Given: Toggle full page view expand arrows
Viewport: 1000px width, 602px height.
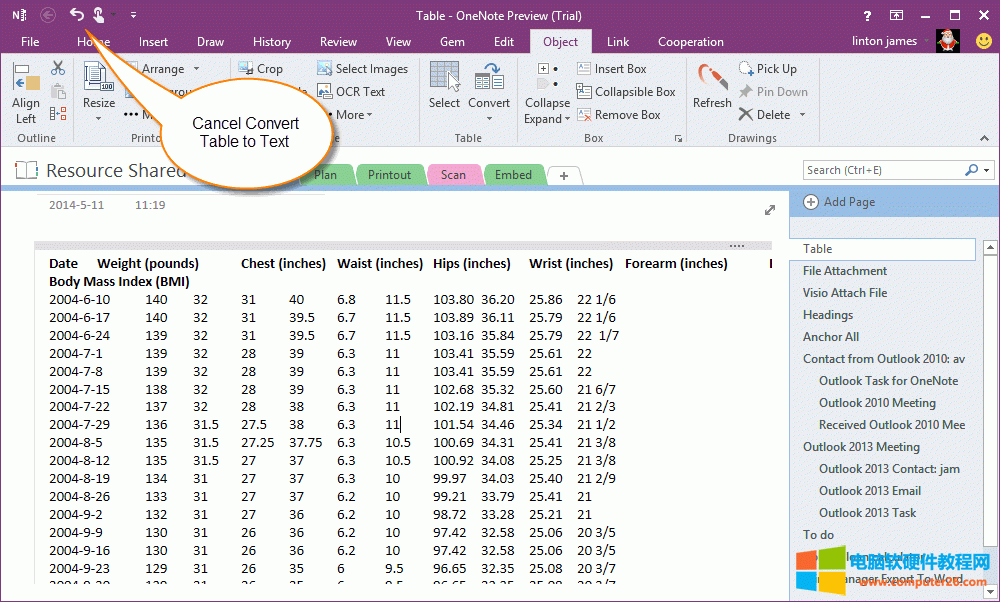Looking at the screenshot, I should pos(770,210).
